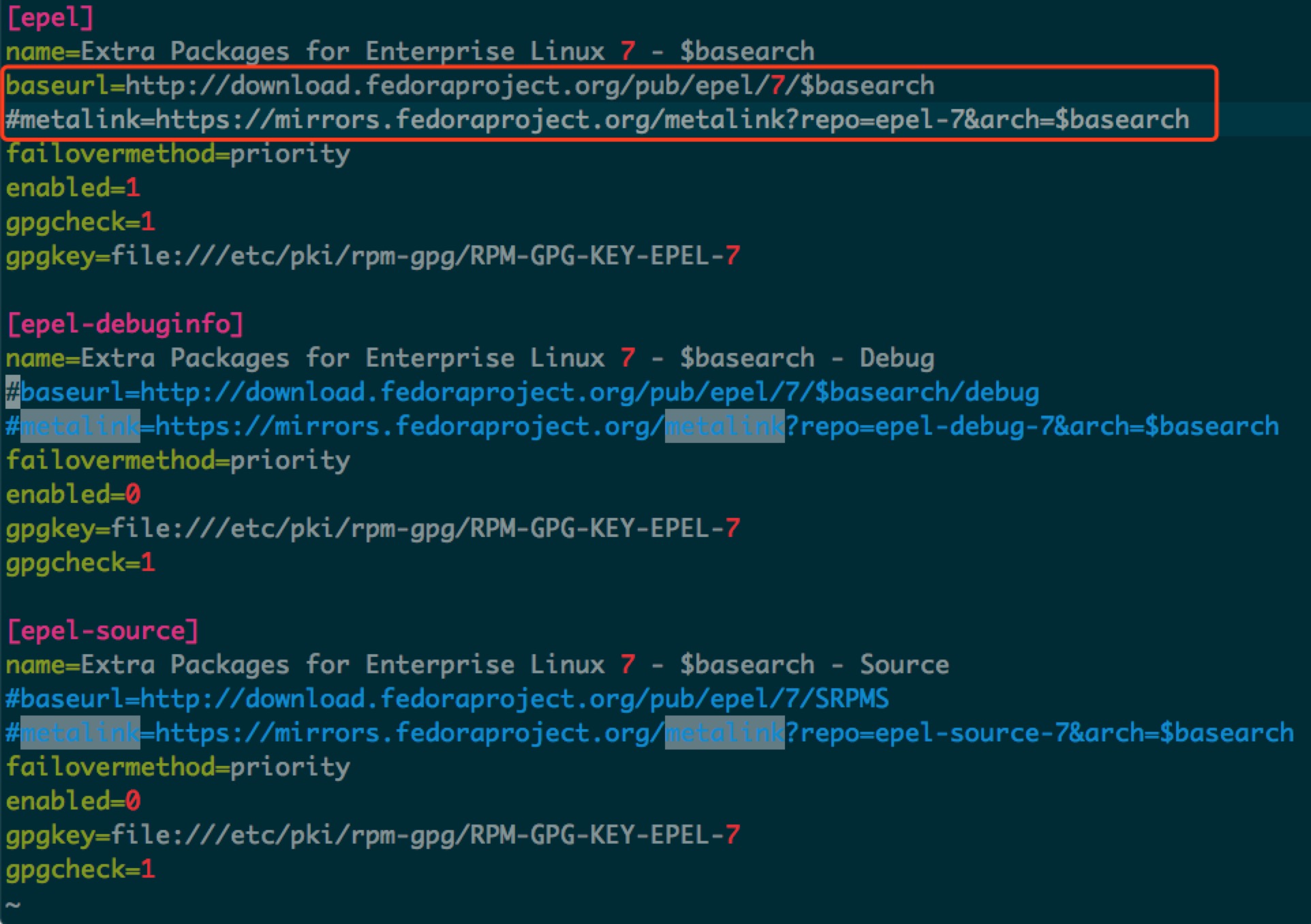Viewport: 1311px width, 924px height.
Task: Click the commented metalink line in the red box
Action: pyautogui.click(x=596, y=119)
